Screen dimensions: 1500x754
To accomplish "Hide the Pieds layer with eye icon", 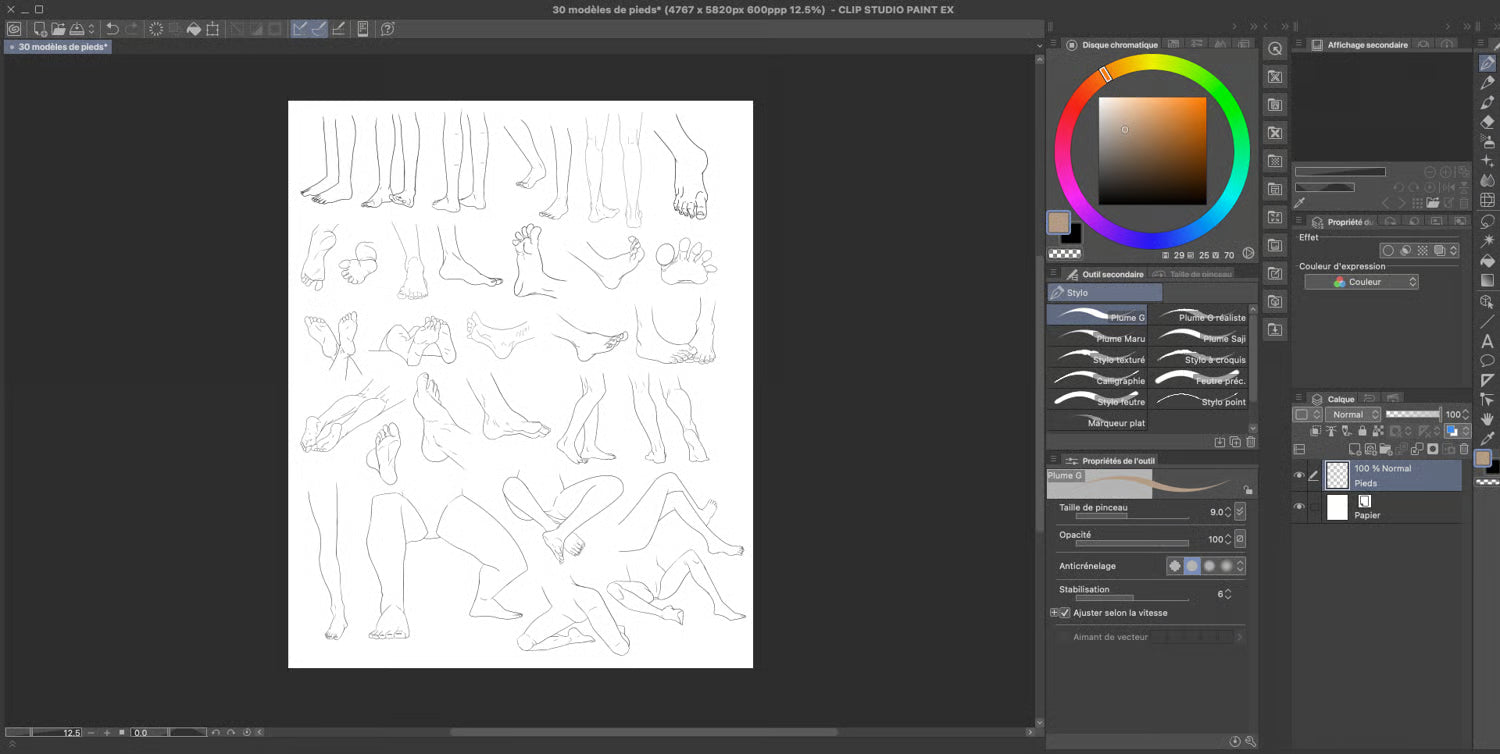I will click(1299, 476).
